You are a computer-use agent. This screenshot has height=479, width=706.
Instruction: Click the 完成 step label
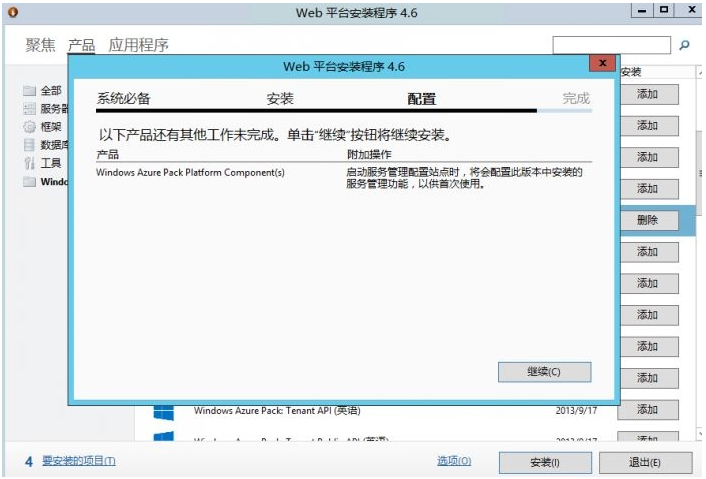(576, 99)
